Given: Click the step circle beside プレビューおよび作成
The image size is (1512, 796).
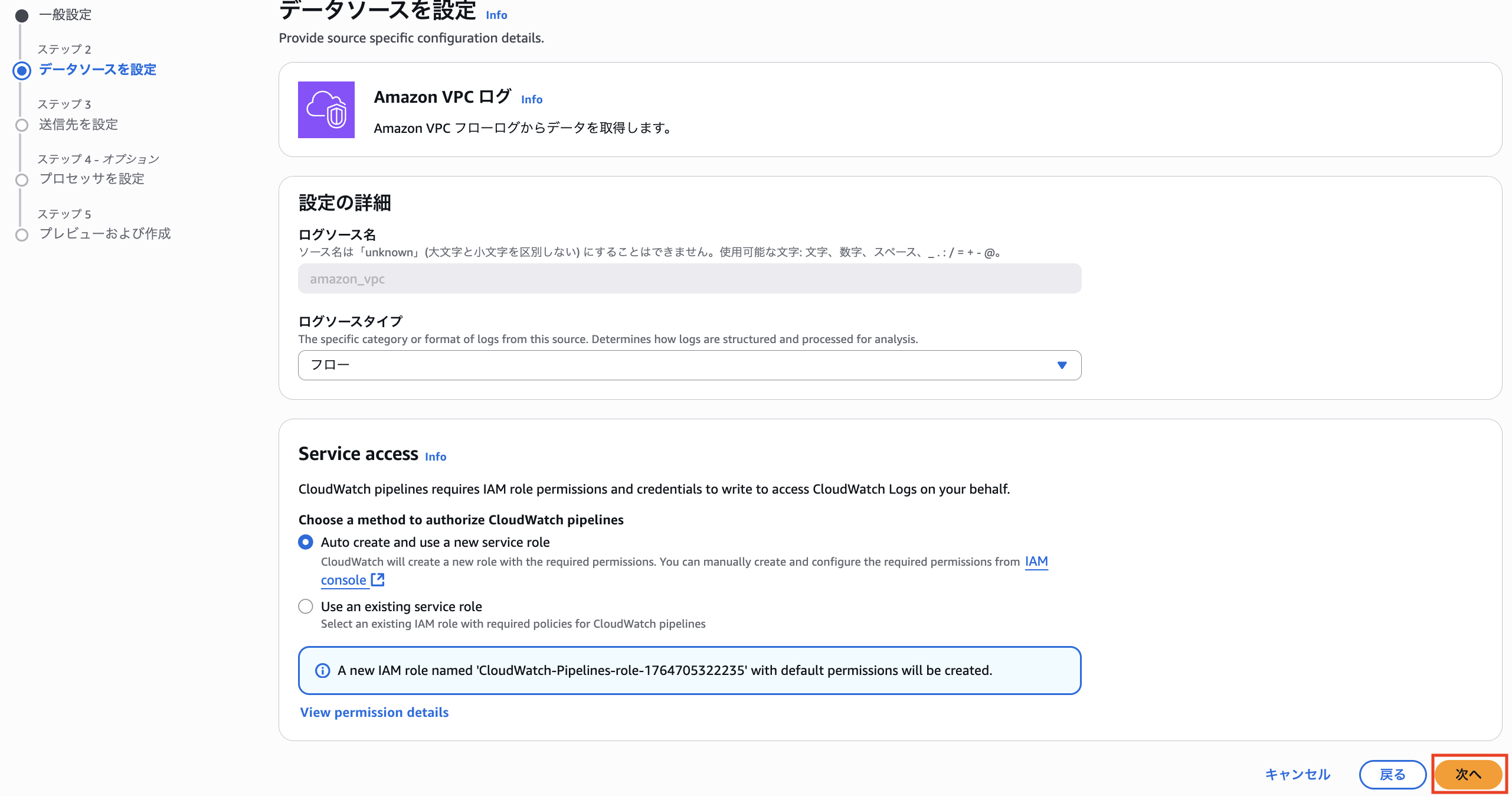Looking at the screenshot, I should click(22, 235).
